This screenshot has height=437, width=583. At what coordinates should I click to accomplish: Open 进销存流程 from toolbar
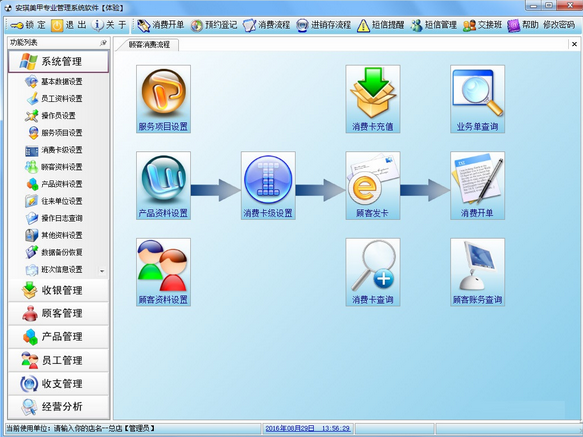323,25
